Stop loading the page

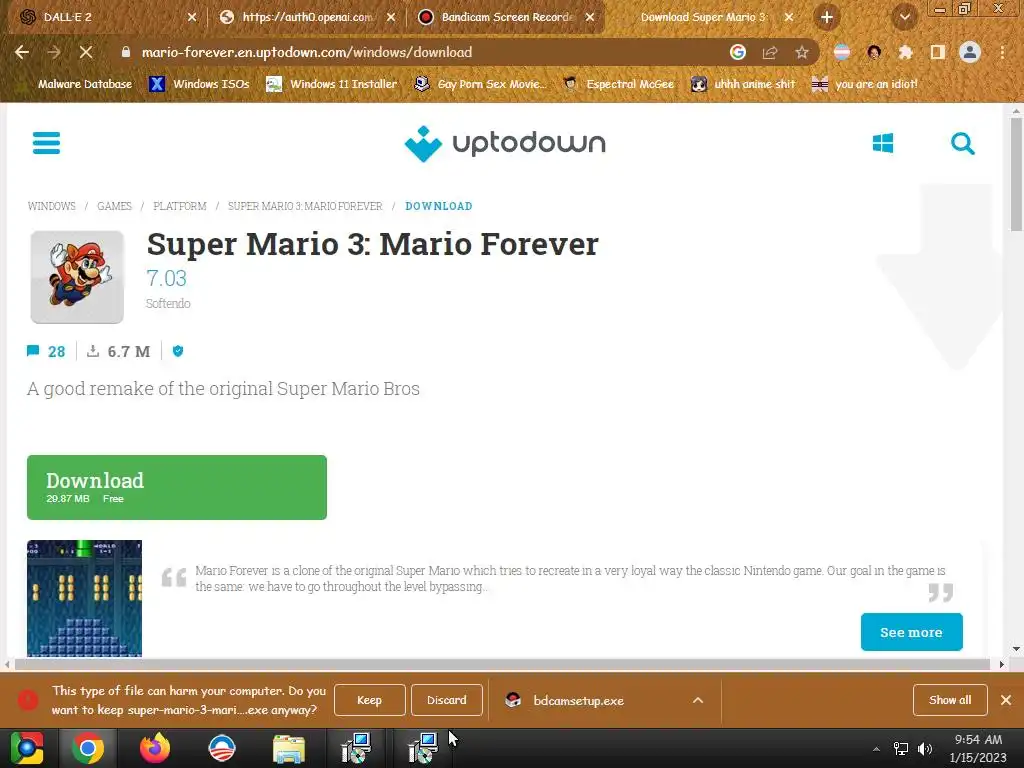click(86, 52)
